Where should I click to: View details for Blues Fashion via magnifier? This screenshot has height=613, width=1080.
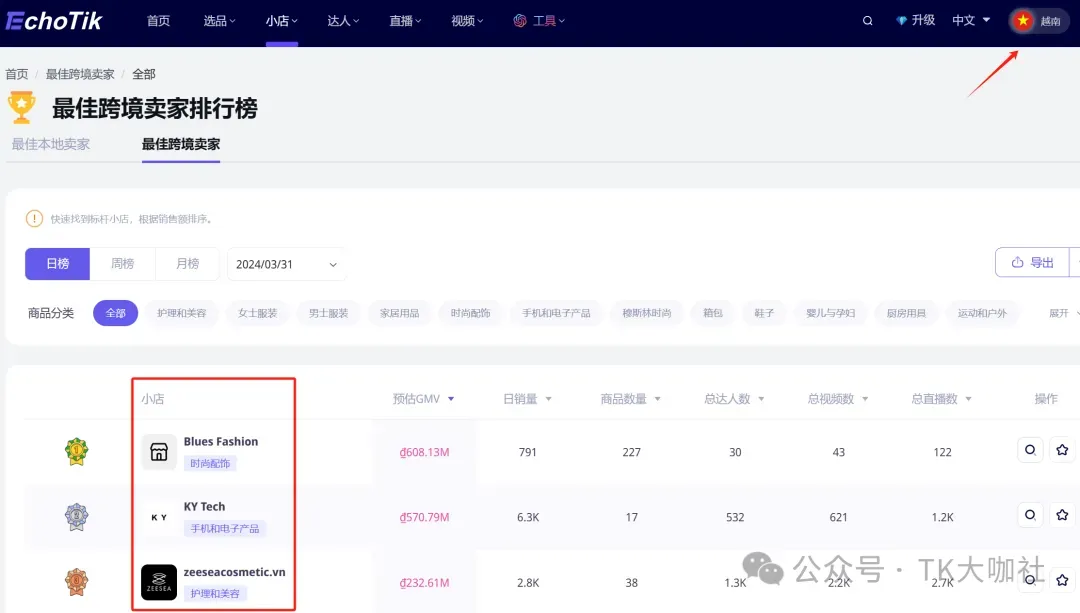(1030, 450)
